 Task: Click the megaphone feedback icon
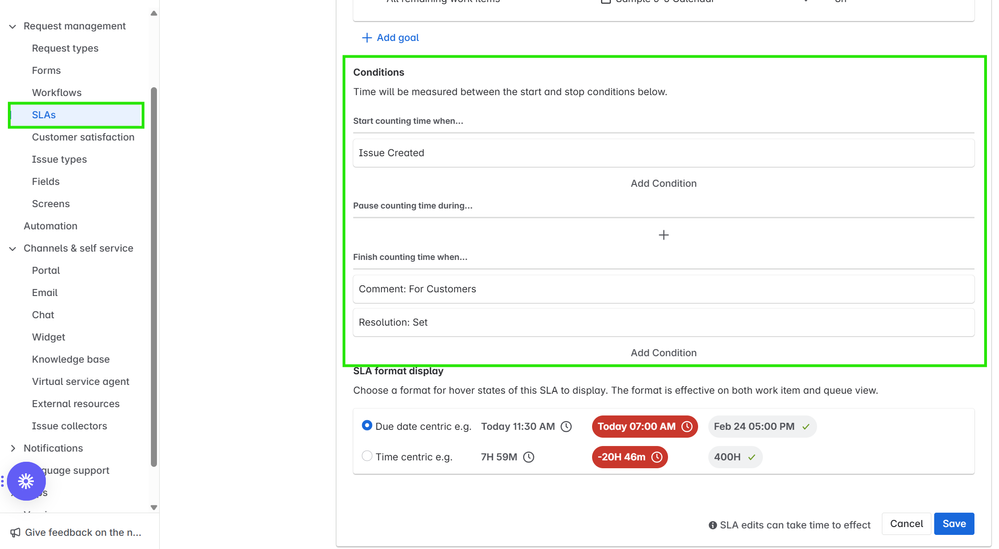[x=15, y=532]
